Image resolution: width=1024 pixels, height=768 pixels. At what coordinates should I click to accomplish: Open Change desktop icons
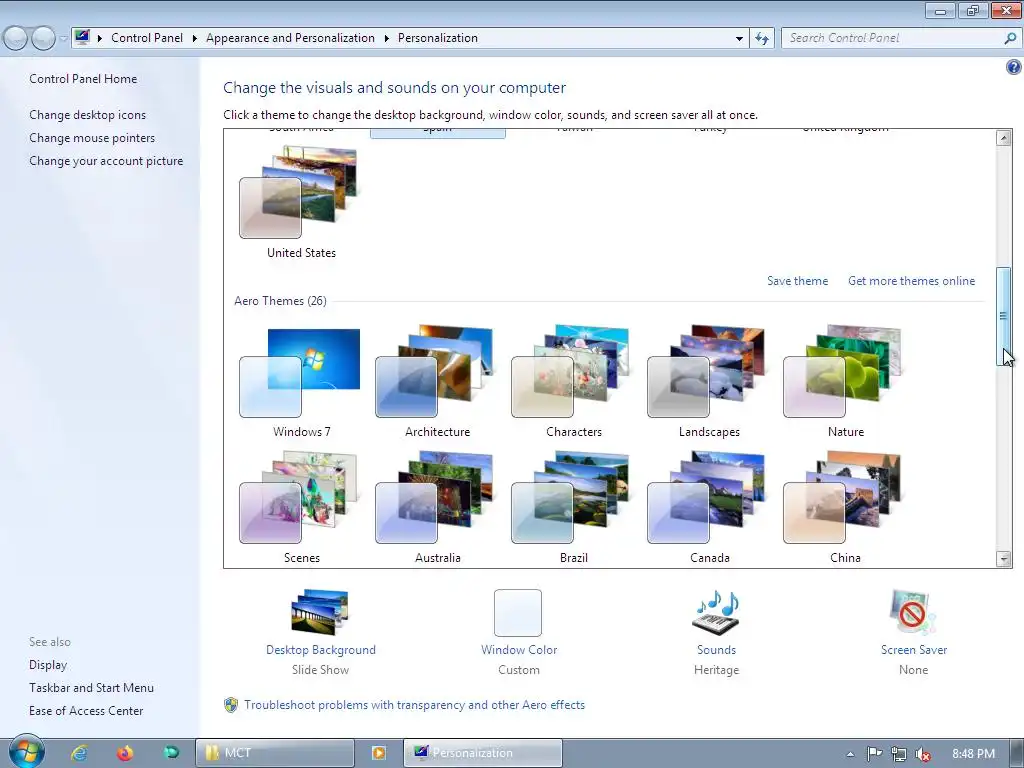coord(88,115)
